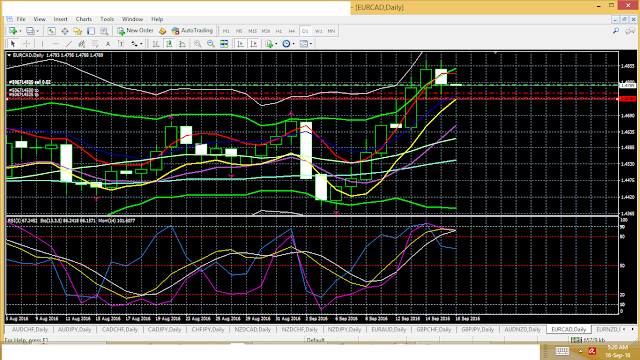Viewport: 640px width, 360px height.
Task: Click the New Order button
Action: click(x=136, y=31)
